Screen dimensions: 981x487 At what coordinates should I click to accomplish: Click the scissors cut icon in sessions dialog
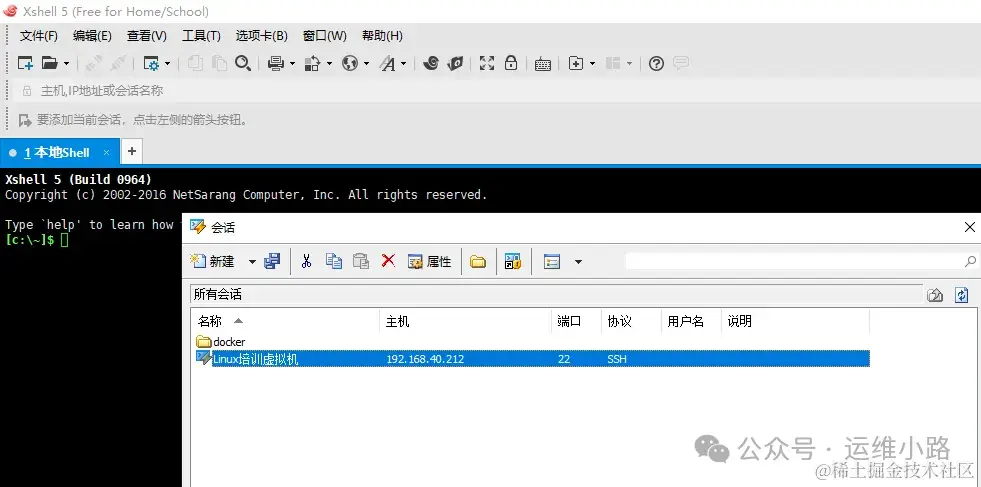click(x=306, y=261)
